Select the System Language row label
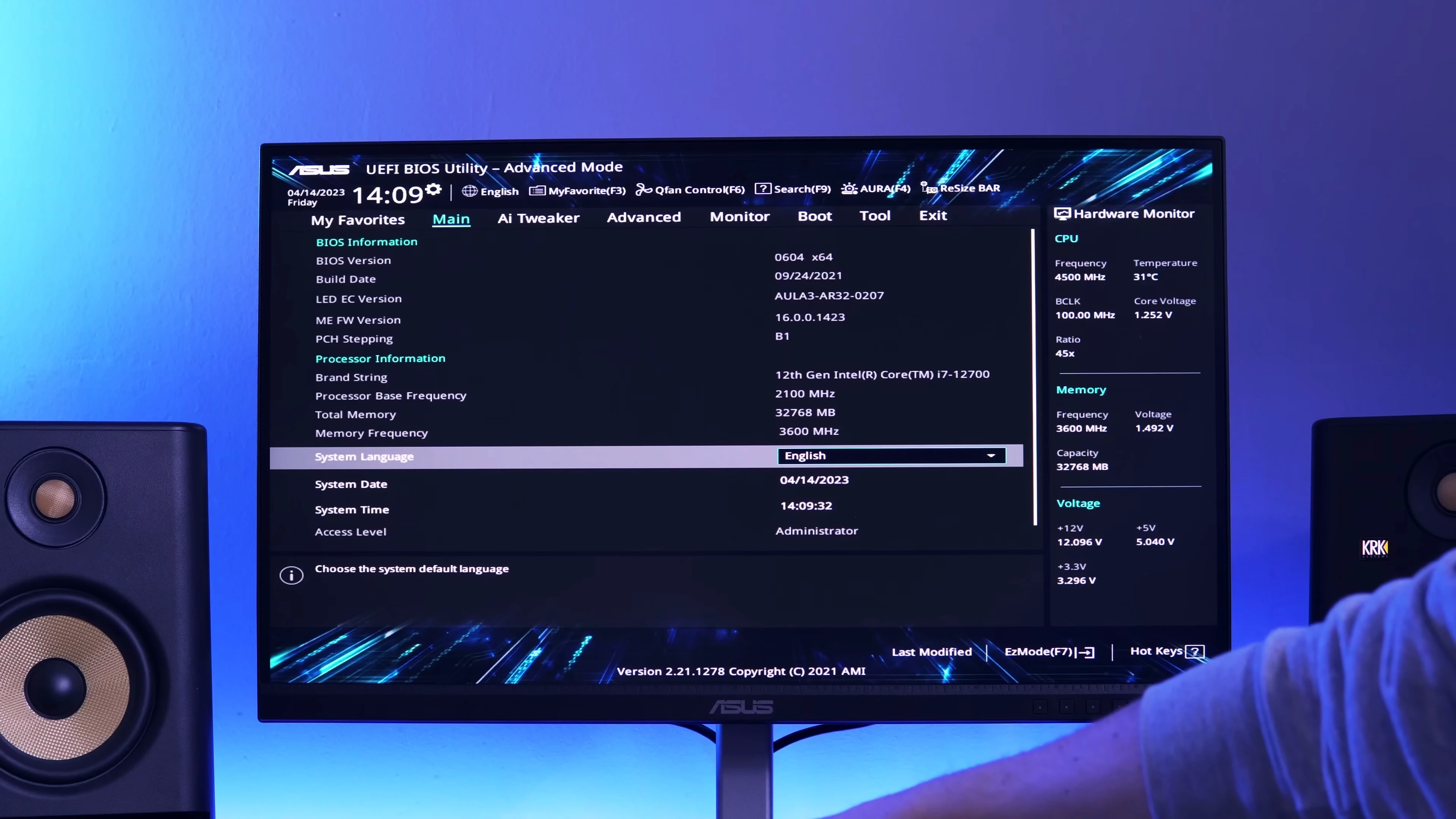Viewport: 1456px width, 819px height. click(364, 457)
